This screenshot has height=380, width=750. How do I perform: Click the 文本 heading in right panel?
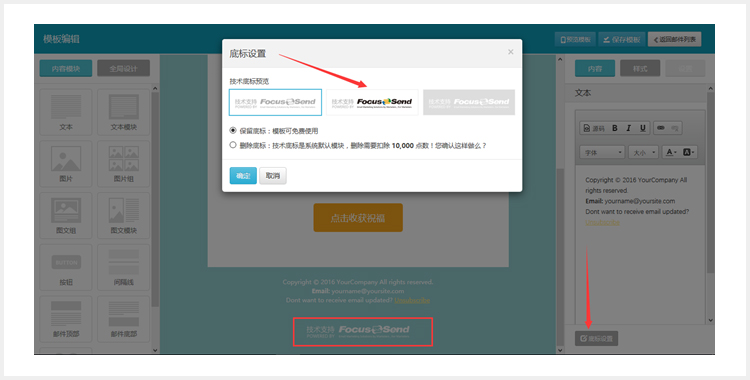coord(583,93)
